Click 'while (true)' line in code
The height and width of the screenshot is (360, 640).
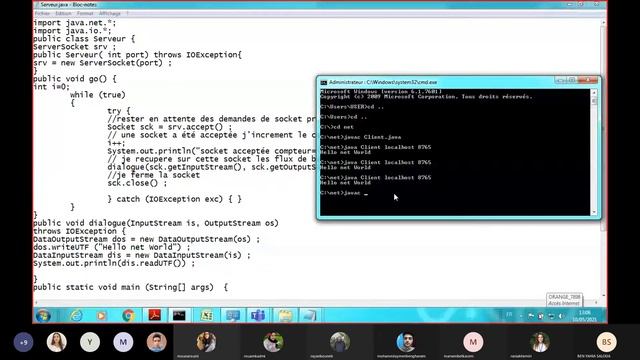click(98, 95)
